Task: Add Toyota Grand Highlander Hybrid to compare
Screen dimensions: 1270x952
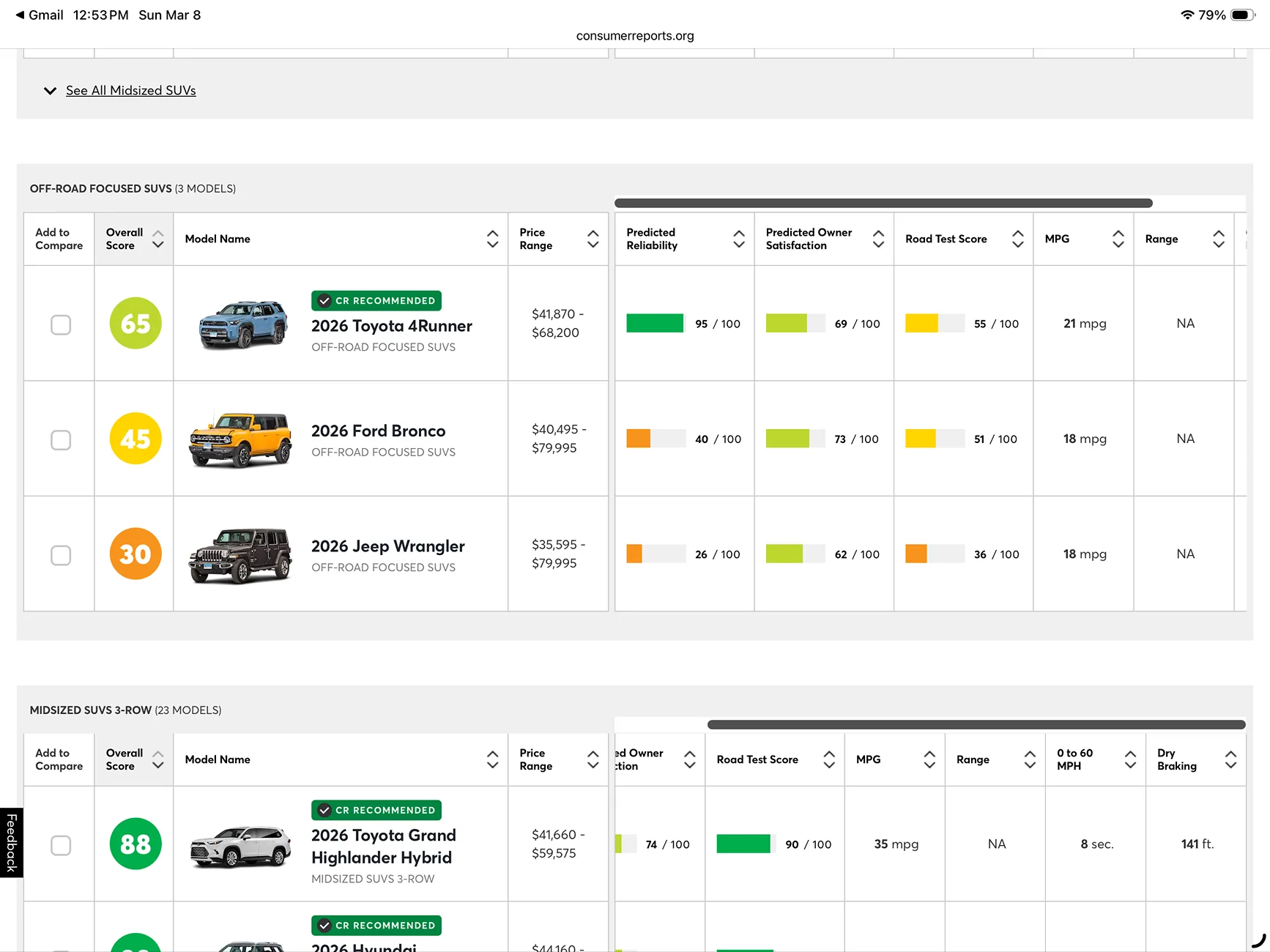Action: pos(61,845)
